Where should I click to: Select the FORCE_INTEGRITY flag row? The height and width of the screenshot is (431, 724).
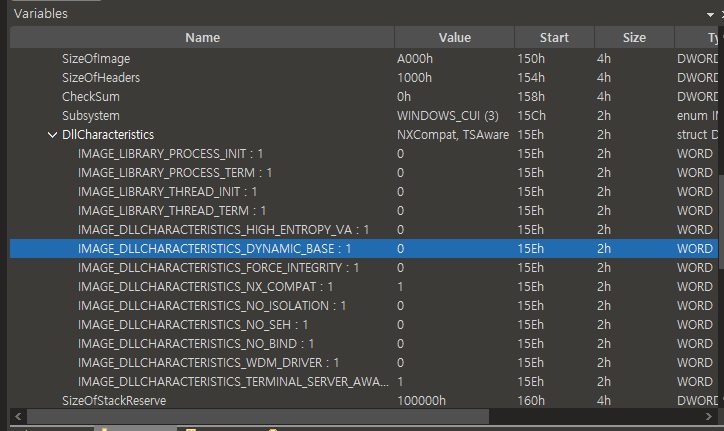coord(364,267)
